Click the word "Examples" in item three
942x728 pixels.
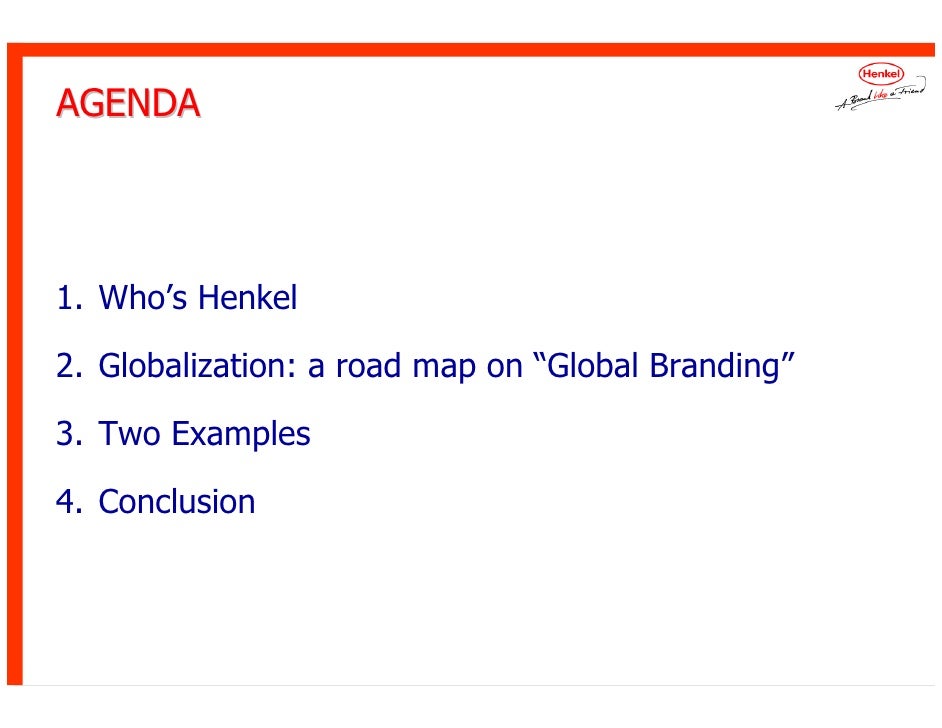point(241,434)
